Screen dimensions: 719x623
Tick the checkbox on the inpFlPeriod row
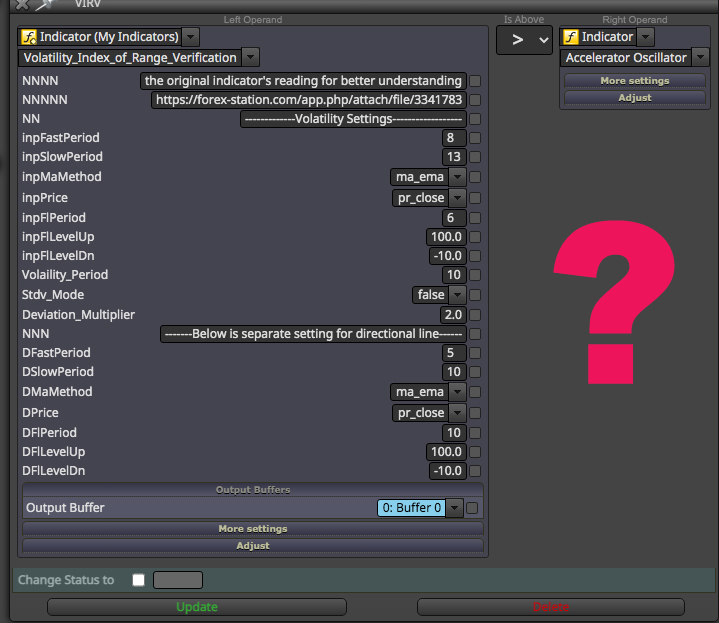[x=475, y=218]
